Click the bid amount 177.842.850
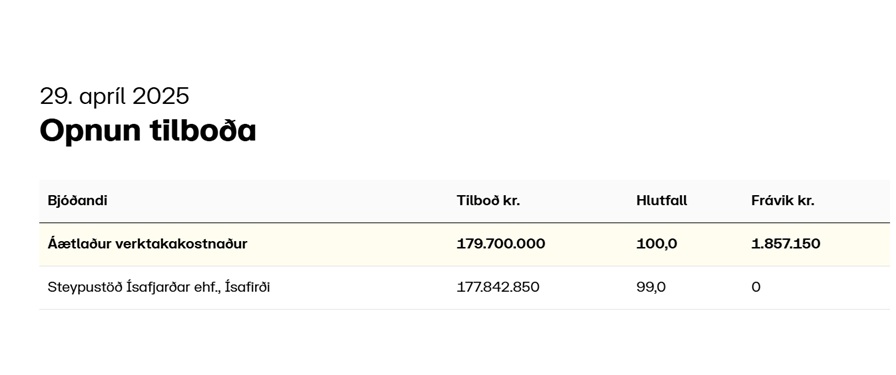Screen dimensions: 896x375 pos(498,287)
